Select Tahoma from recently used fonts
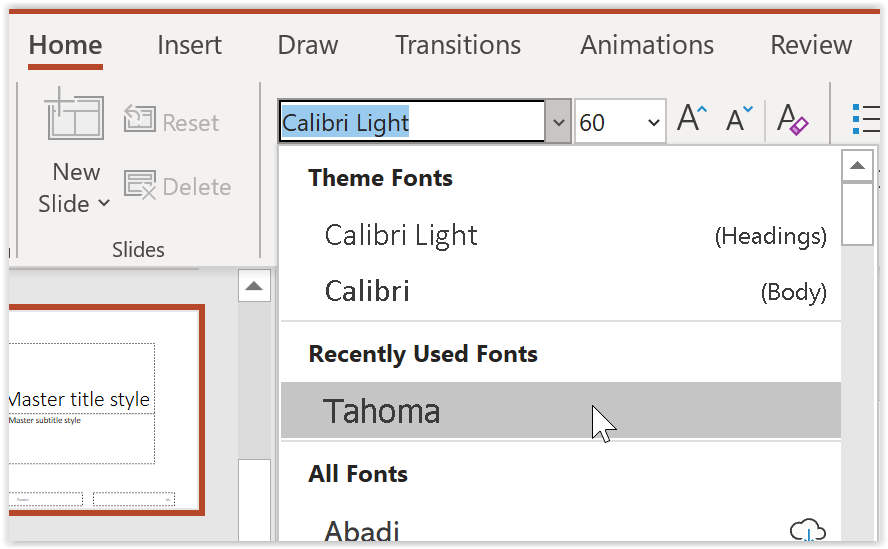Screen dimensions: 888x549 tap(561, 410)
